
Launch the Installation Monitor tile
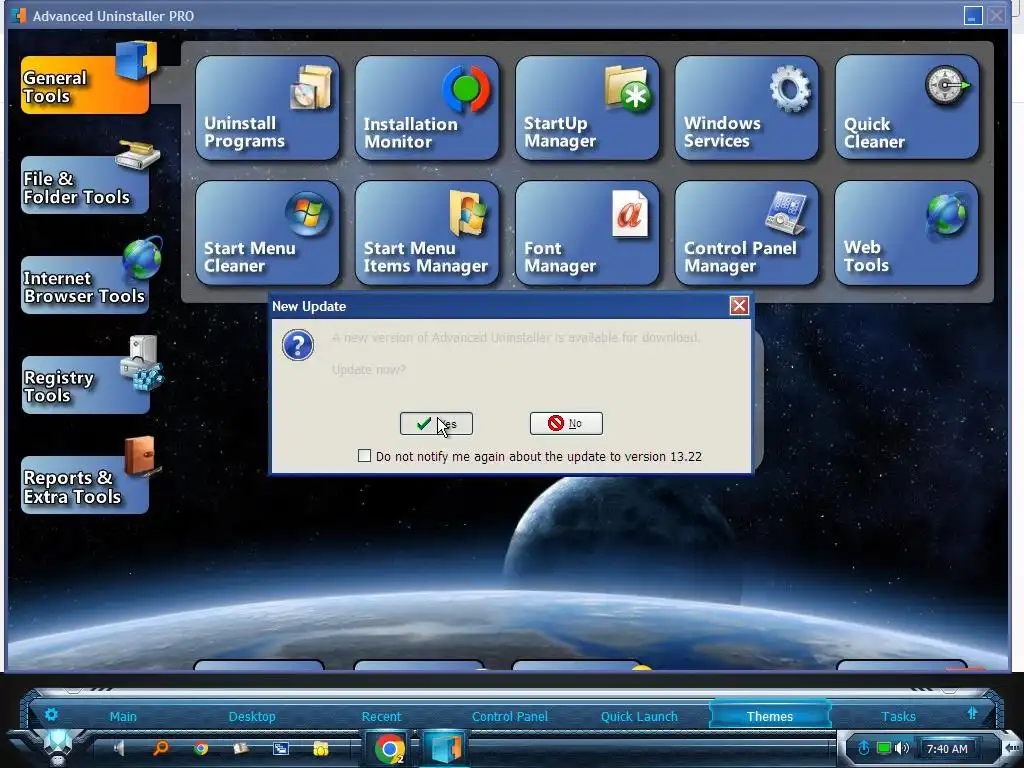pyautogui.click(x=427, y=108)
